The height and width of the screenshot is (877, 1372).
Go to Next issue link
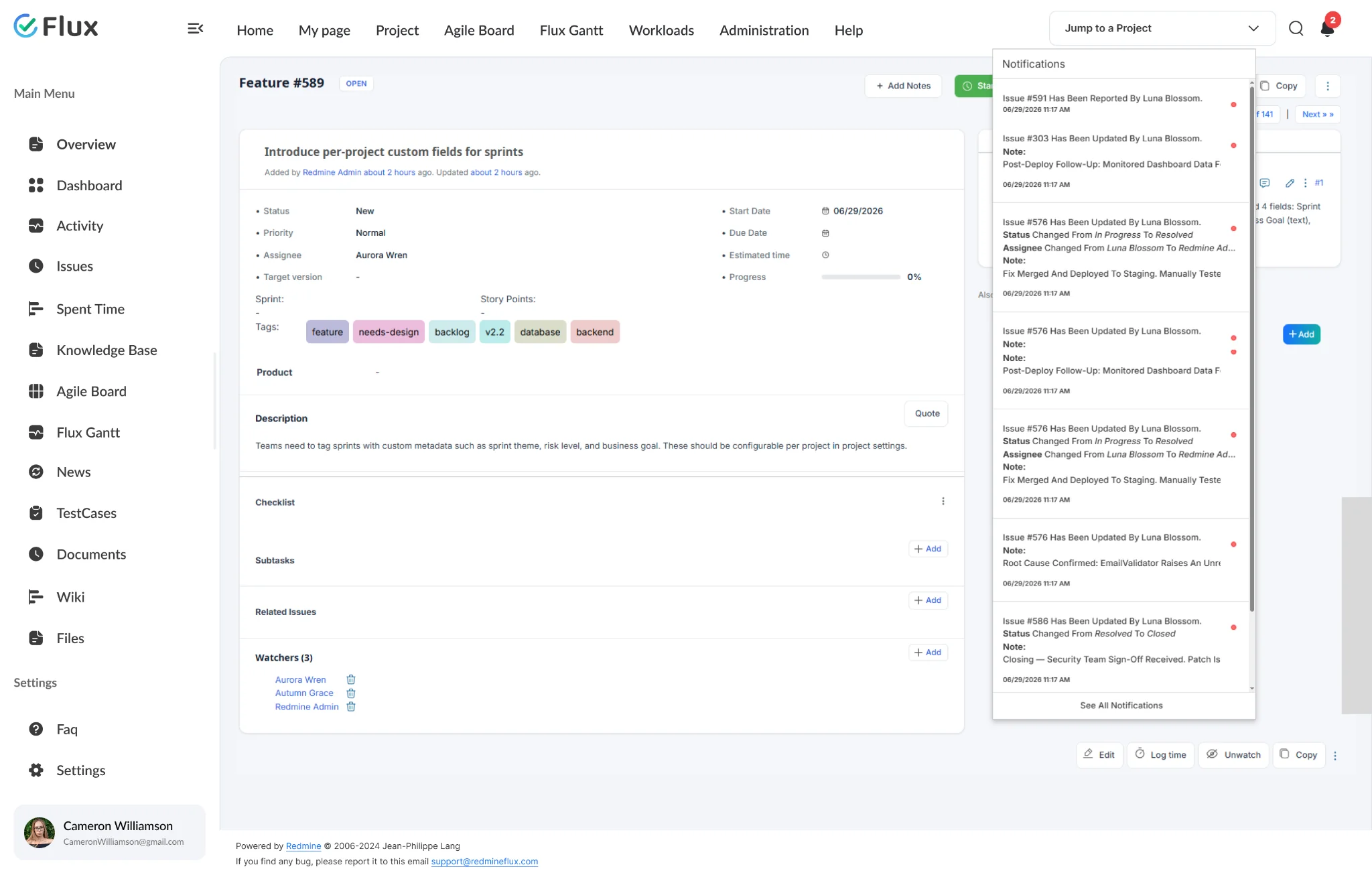click(1318, 115)
